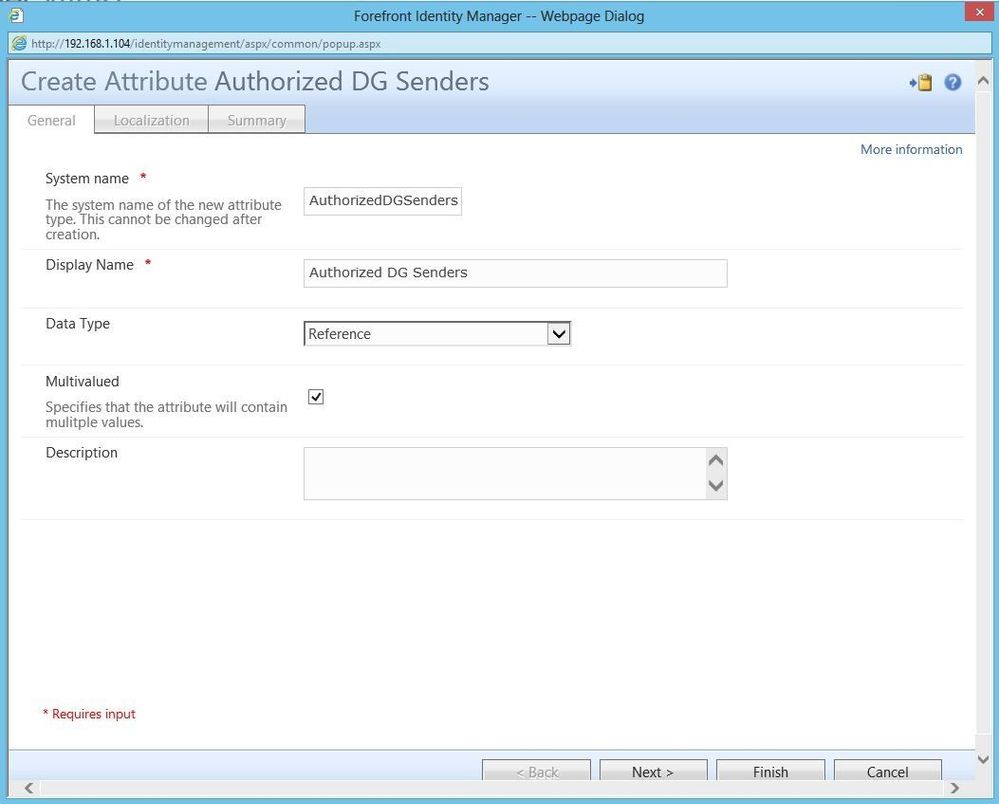This screenshot has height=804, width=999.
Task: Close the Webpage Dialog window
Action: pyautogui.click(x=980, y=12)
